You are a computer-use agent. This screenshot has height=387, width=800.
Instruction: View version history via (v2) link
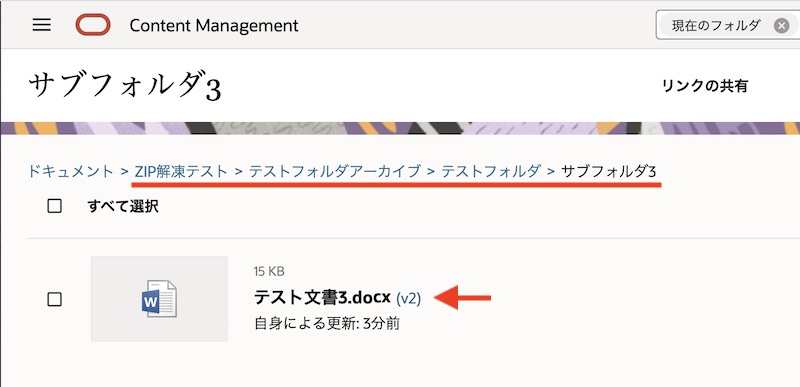[409, 298]
